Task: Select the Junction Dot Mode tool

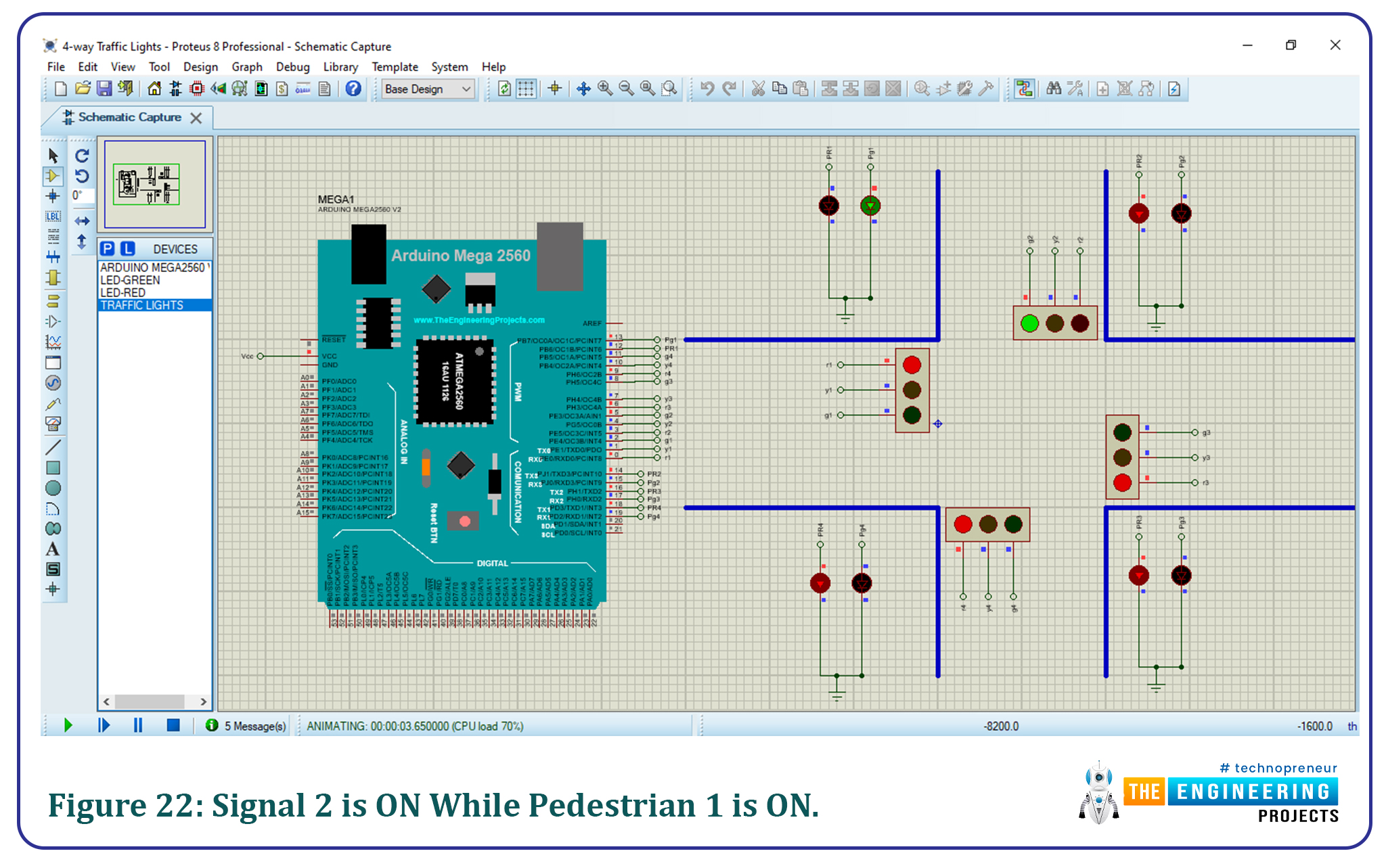Action: coord(53,196)
